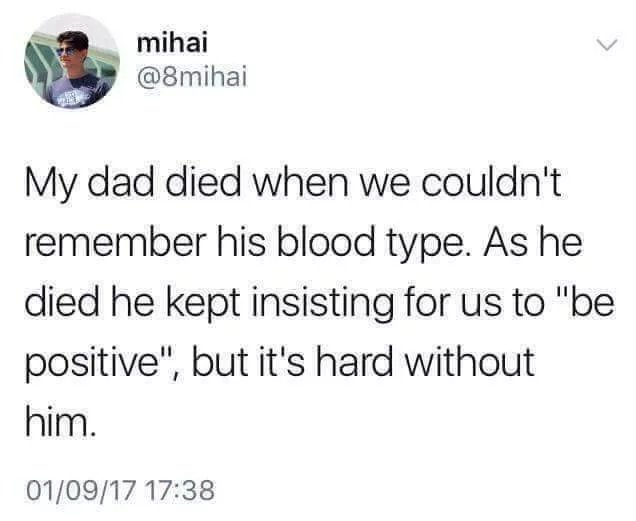Image resolution: width=636 pixels, height=521 pixels.
Task: Click the tweet timestamp 01/09/17 17:38
Action: [121, 490]
